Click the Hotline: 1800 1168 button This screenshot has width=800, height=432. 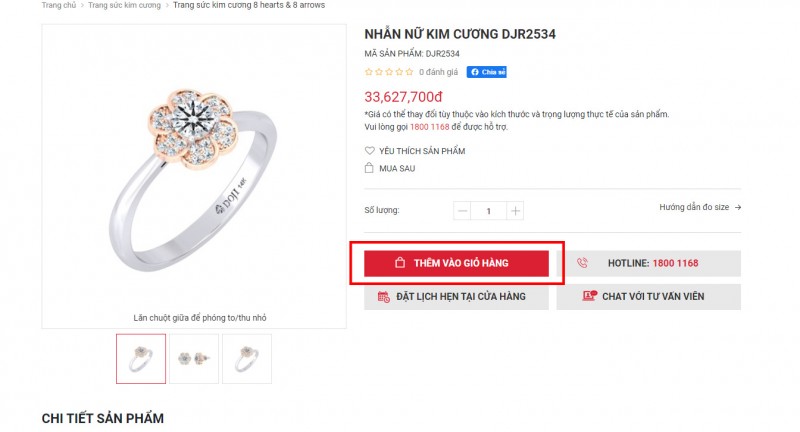648,263
